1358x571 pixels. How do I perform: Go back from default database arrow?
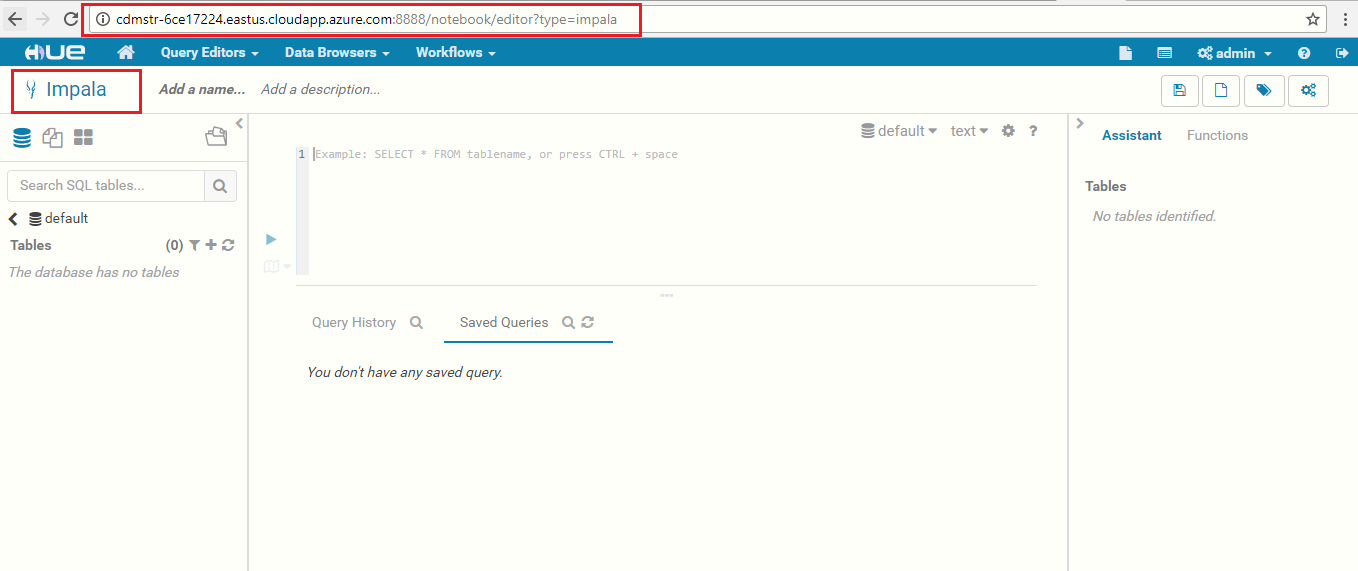click(14, 219)
